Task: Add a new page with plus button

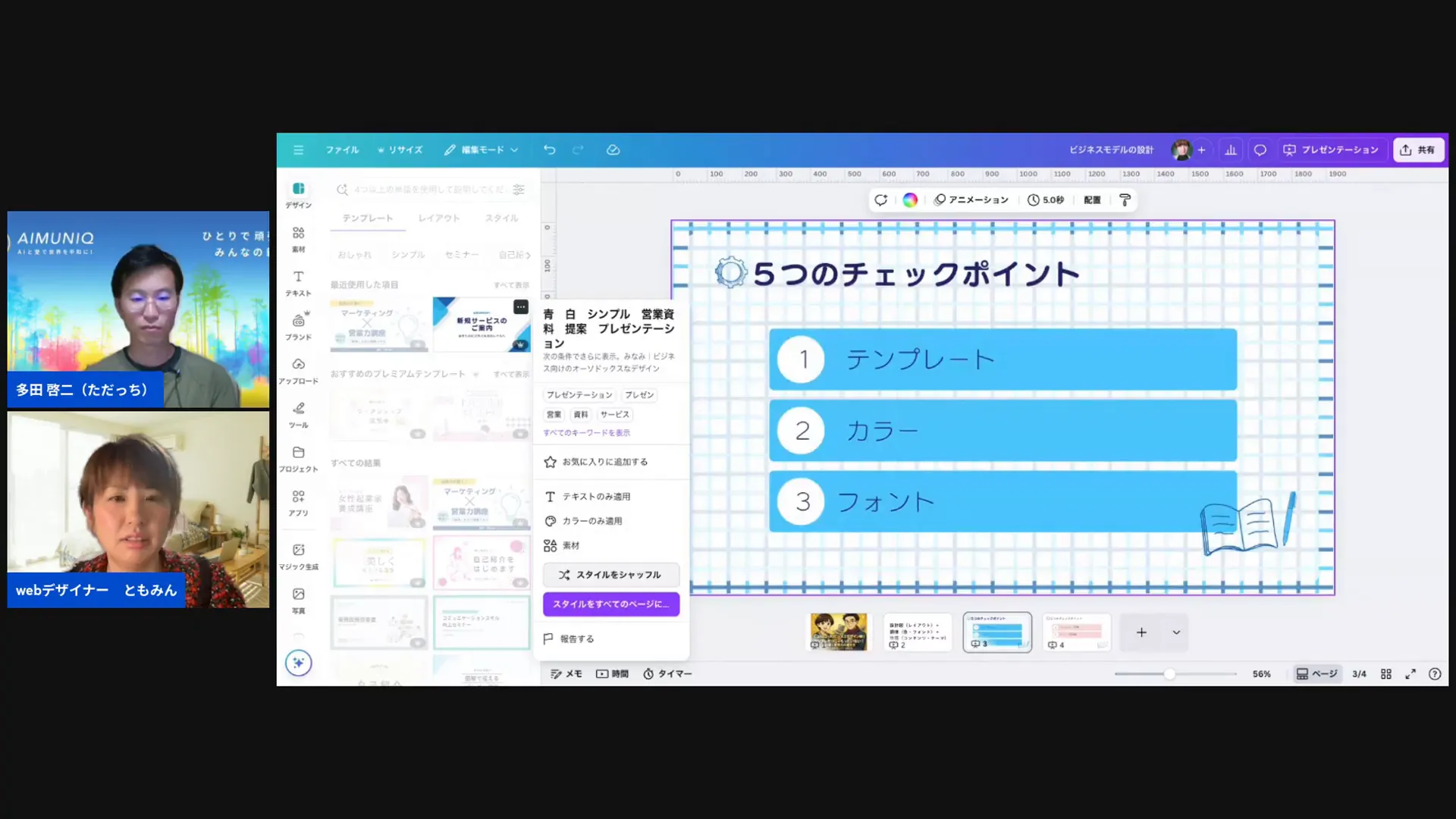Action: [x=1141, y=632]
